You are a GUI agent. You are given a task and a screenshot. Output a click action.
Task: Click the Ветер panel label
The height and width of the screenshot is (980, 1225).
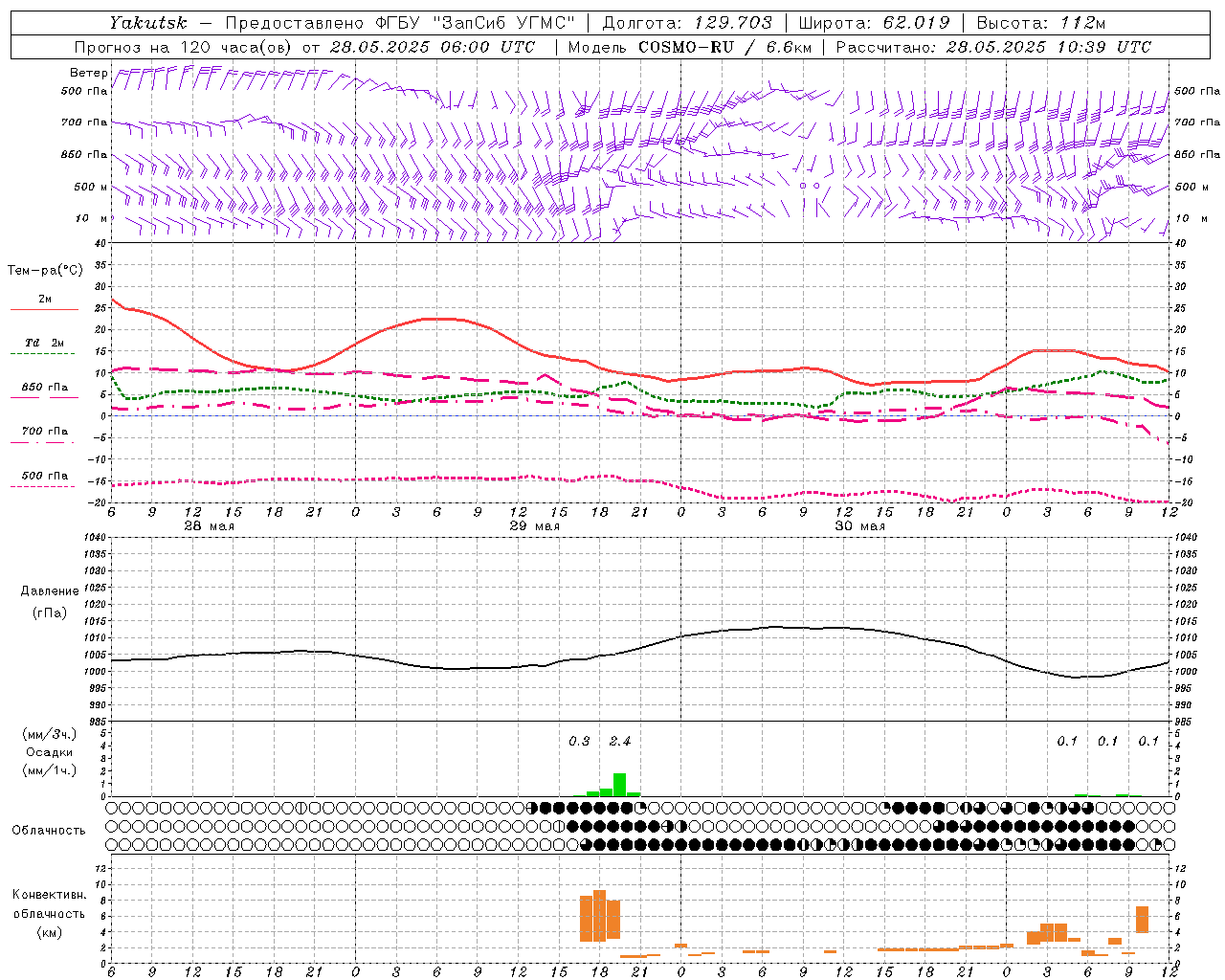(x=88, y=73)
